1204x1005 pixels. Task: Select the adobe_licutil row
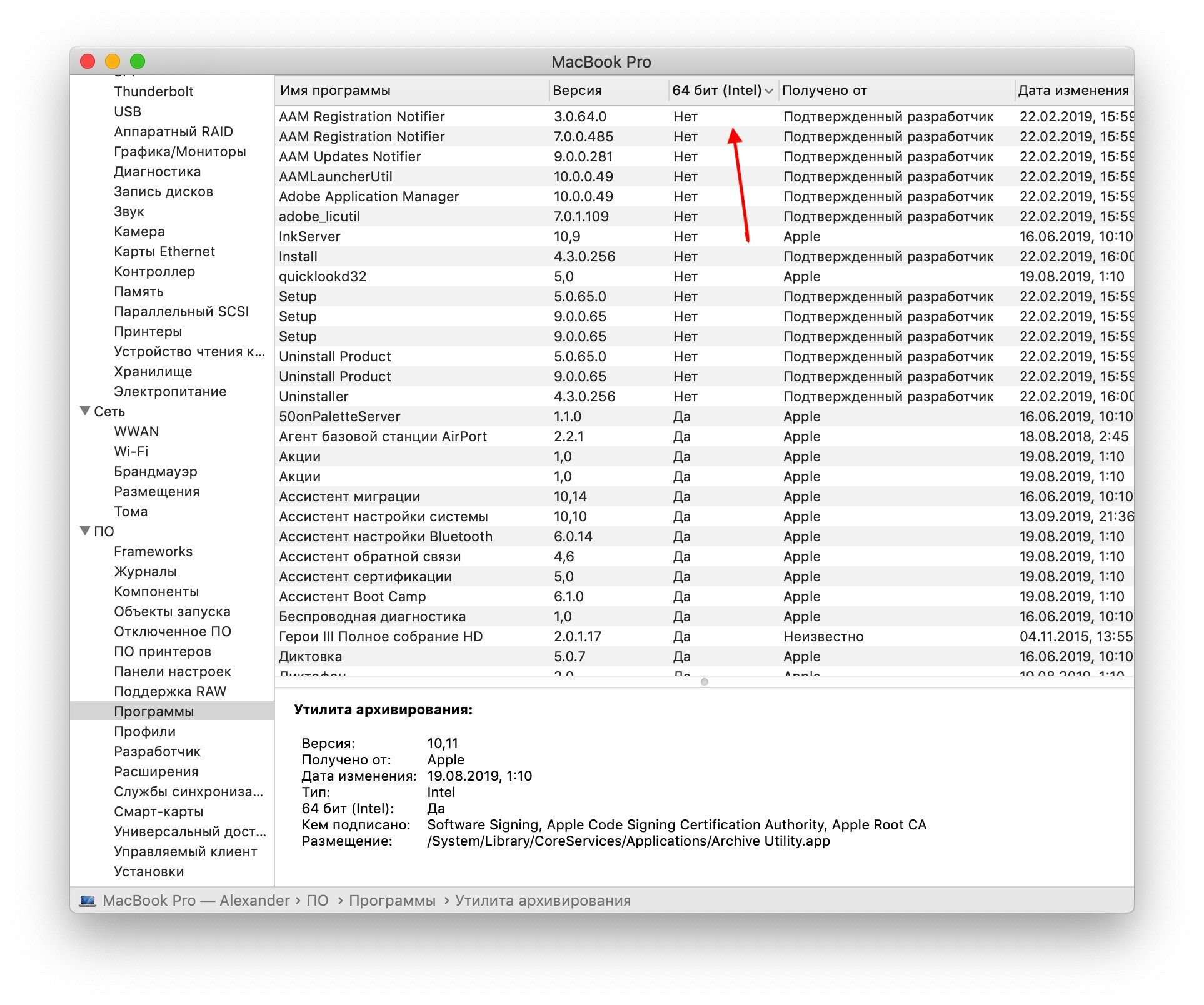(704, 216)
